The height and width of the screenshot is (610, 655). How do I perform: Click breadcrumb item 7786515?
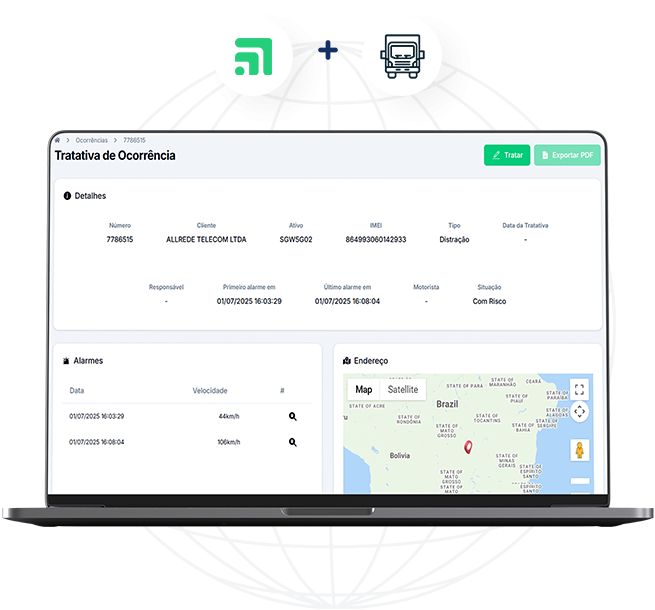[134, 140]
